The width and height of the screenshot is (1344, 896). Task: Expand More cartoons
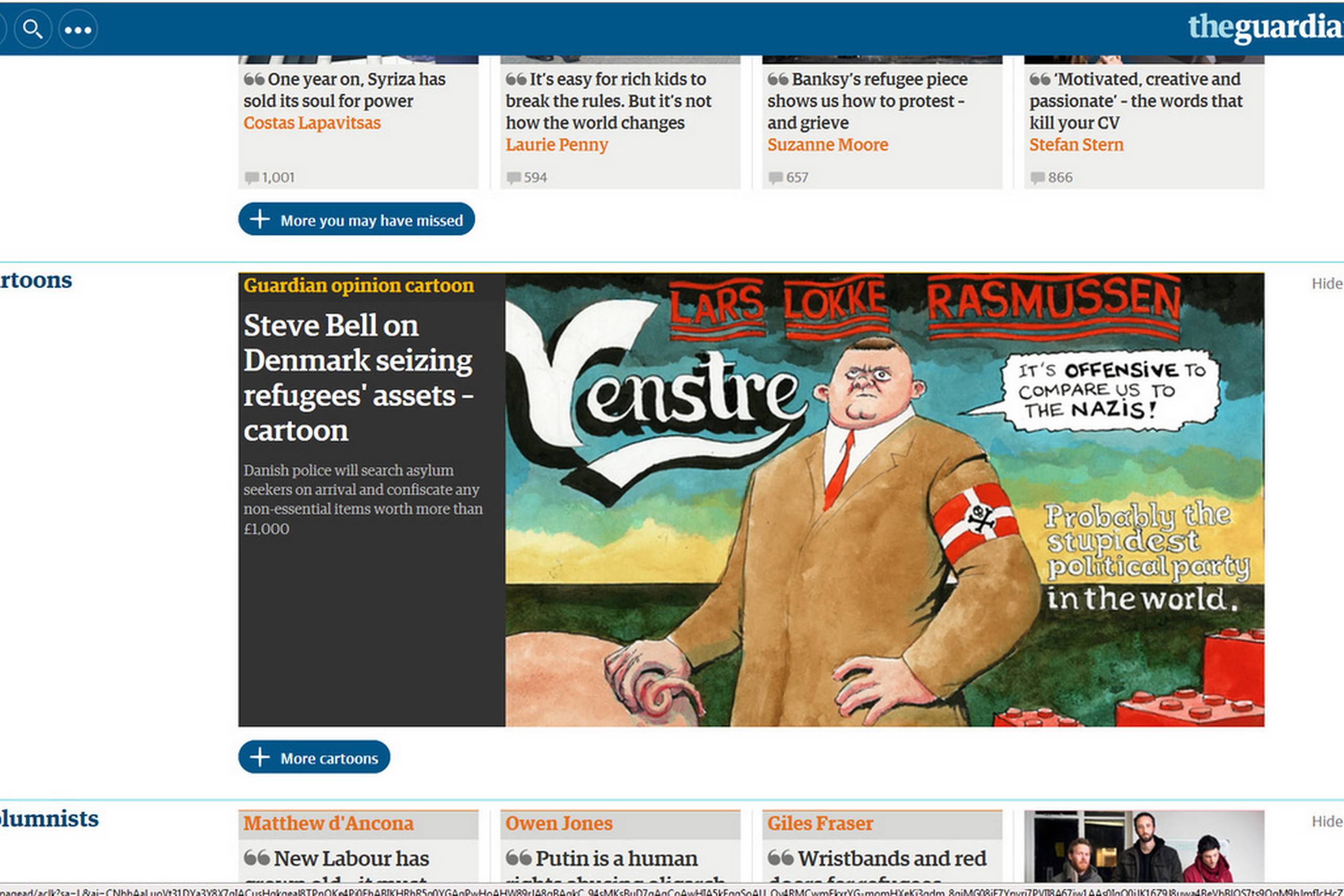tap(314, 757)
